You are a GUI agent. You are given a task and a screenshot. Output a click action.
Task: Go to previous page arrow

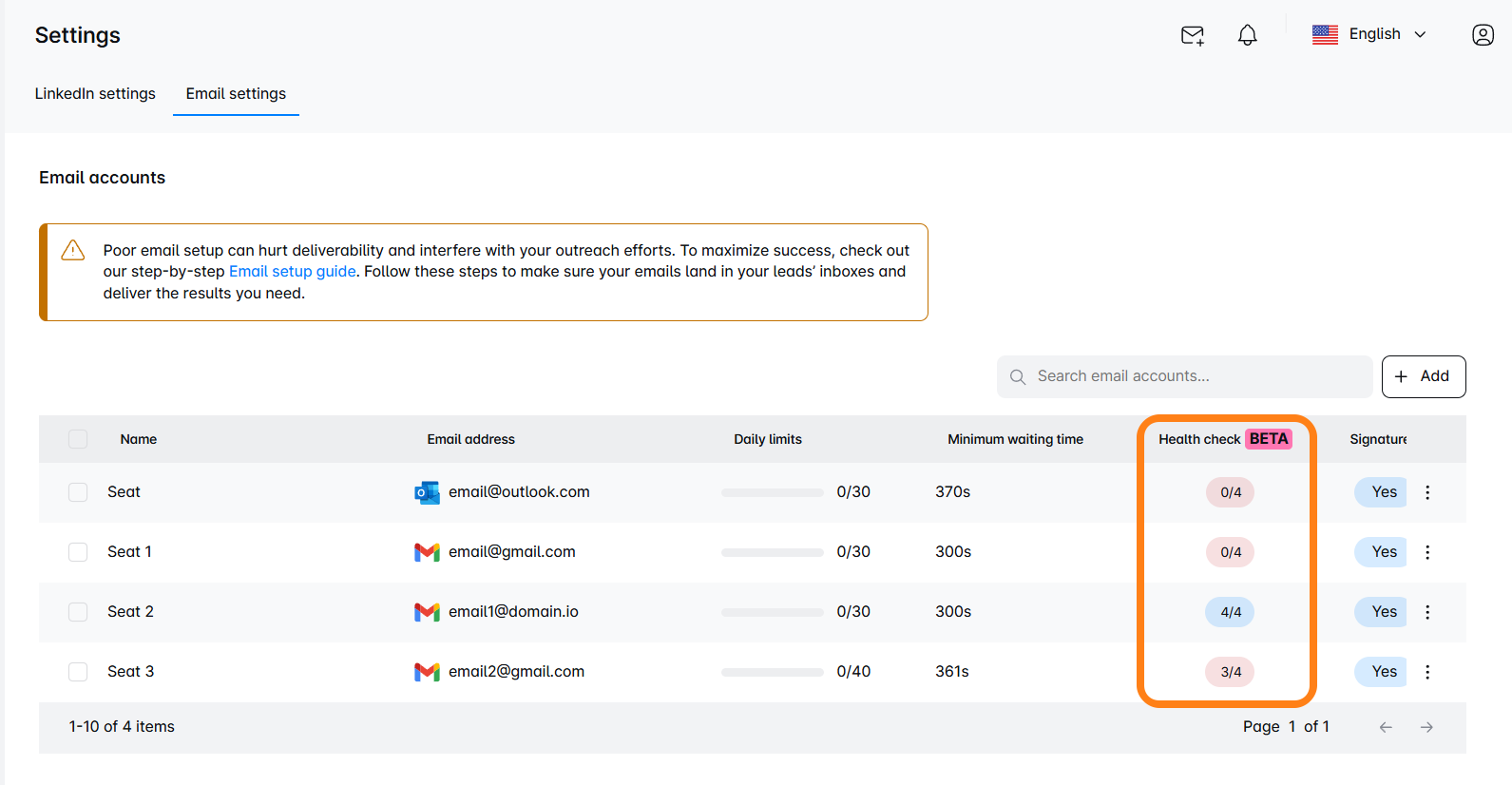[x=1386, y=727]
